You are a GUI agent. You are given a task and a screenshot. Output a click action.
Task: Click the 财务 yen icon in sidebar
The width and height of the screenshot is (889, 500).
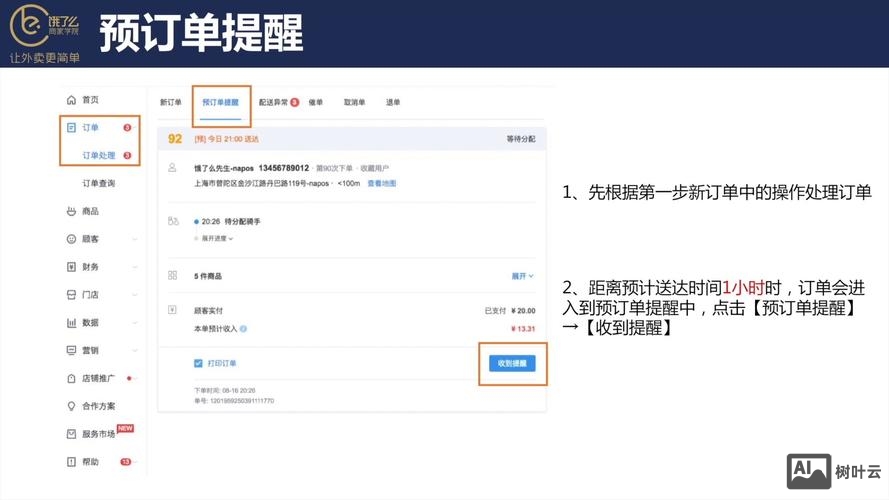tap(71, 266)
